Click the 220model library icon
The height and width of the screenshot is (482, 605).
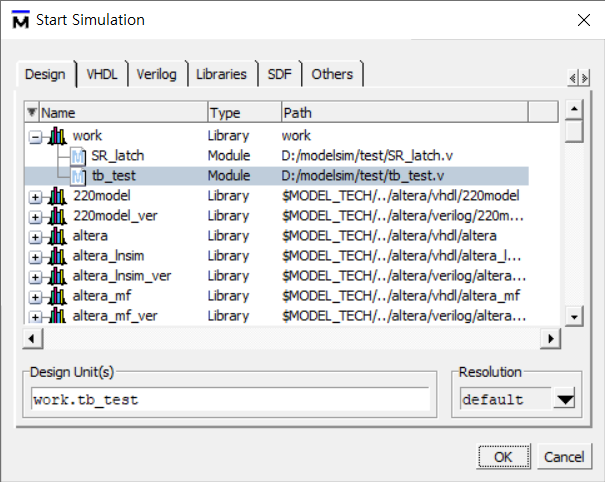57,196
